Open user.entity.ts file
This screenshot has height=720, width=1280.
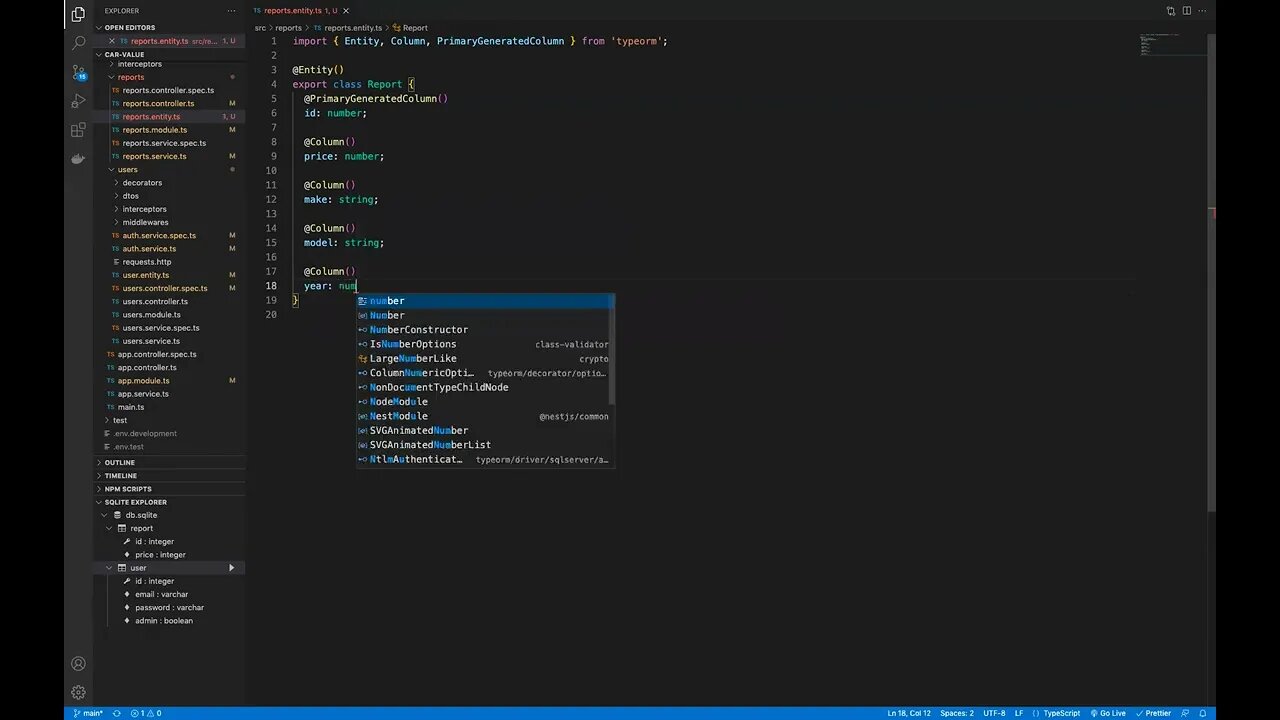coord(145,275)
